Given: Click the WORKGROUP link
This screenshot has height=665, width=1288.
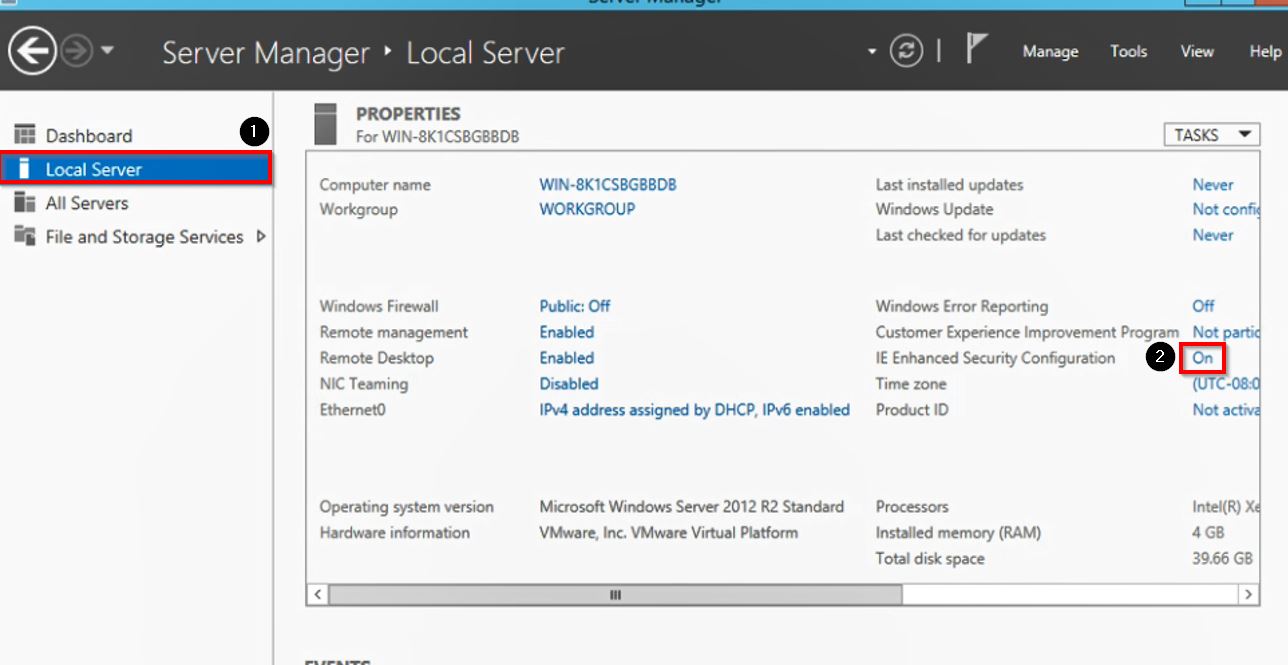Looking at the screenshot, I should 587,209.
